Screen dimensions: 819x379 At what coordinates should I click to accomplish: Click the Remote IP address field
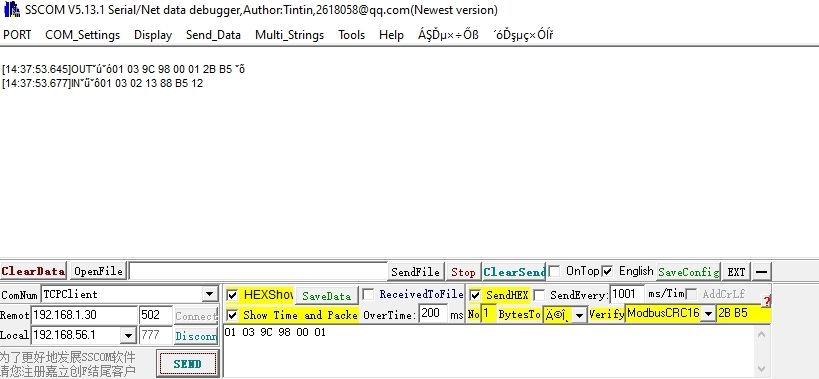click(x=84, y=315)
